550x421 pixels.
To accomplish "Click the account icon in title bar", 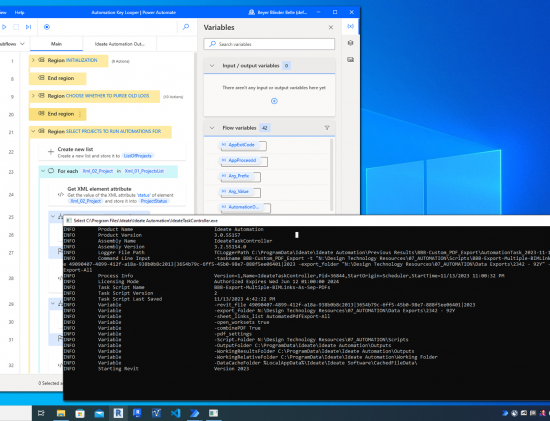I will click(251, 12).
